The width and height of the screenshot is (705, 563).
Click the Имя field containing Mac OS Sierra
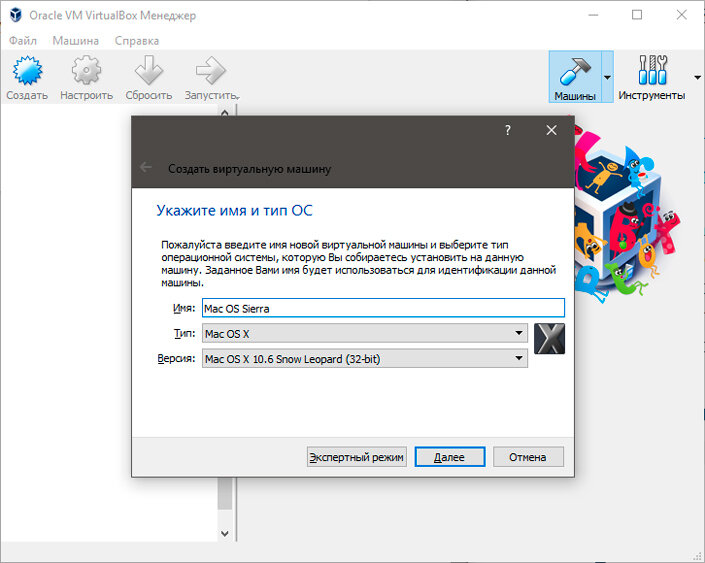[383, 308]
